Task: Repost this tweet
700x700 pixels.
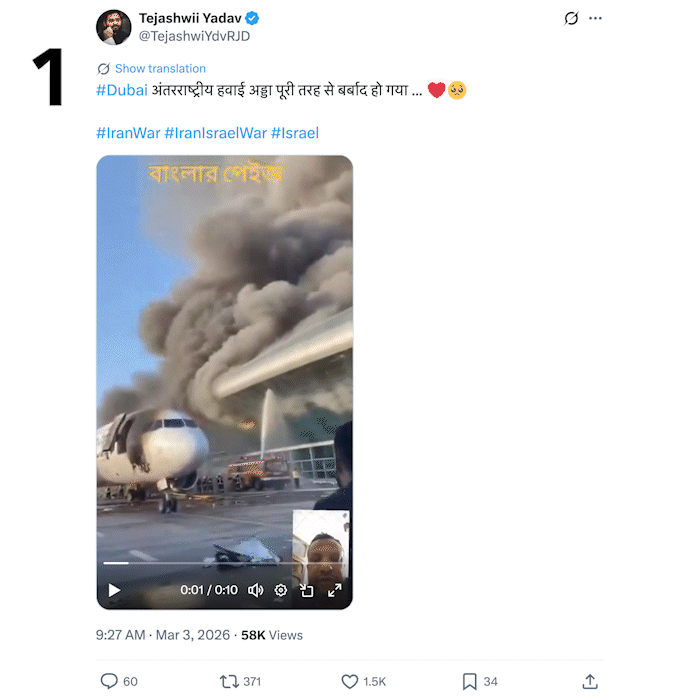Action: coord(229,681)
